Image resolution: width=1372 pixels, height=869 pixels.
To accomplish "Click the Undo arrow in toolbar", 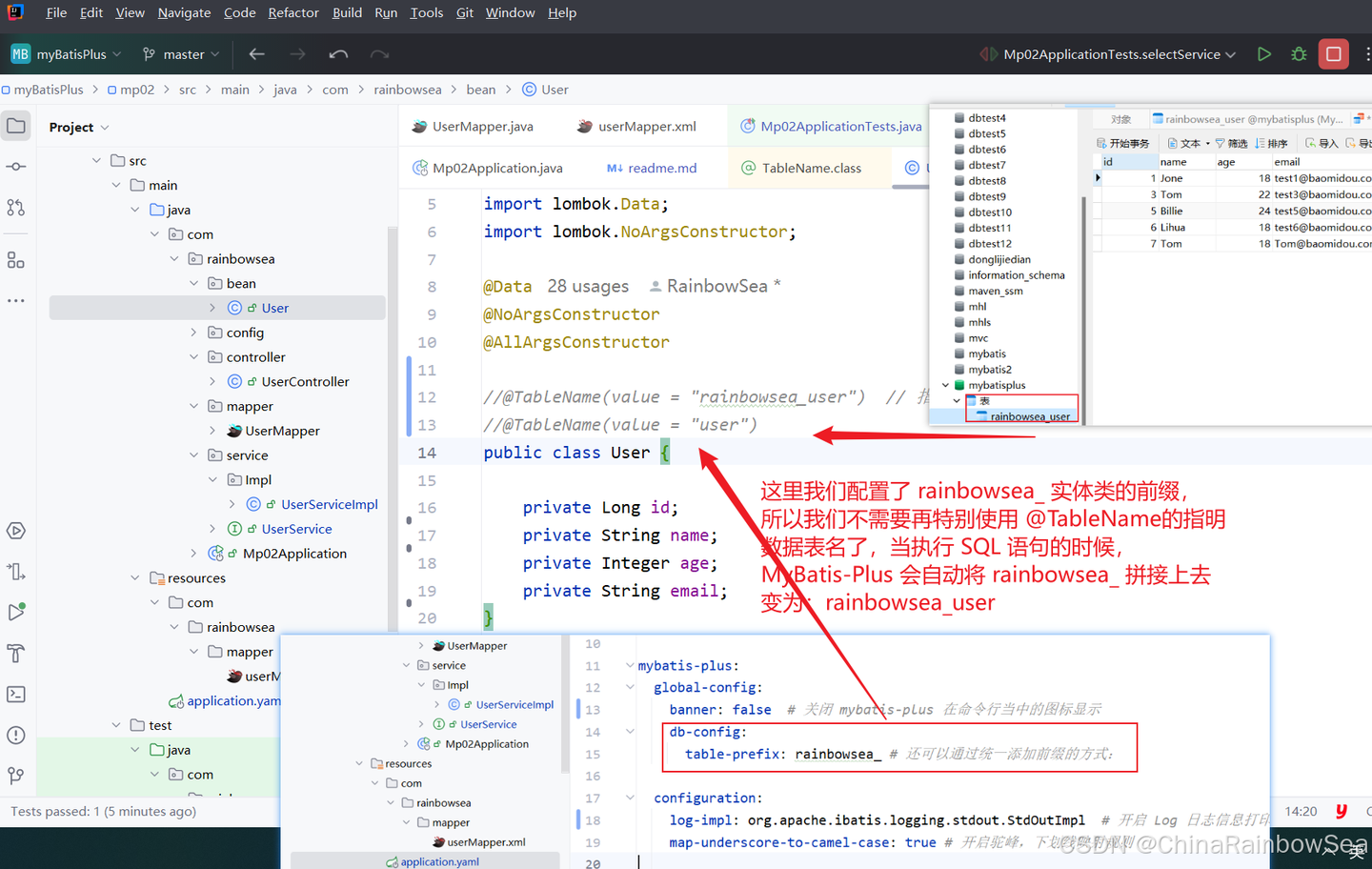I will [x=338, y=54].
